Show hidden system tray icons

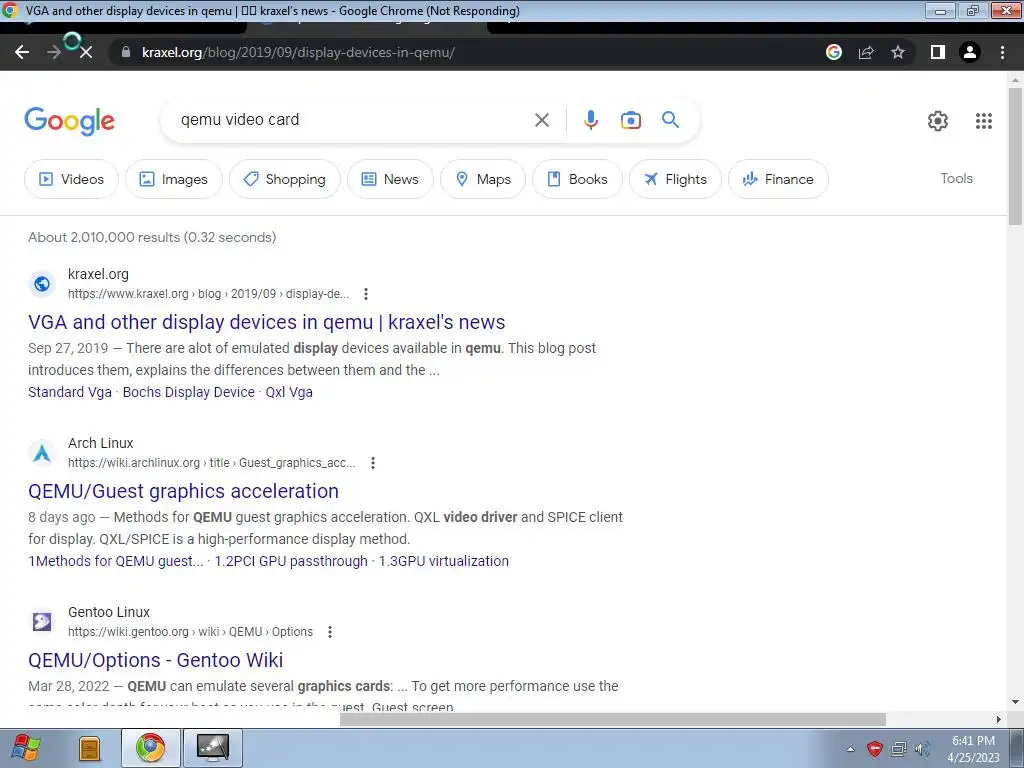click(x=850, y=749)
